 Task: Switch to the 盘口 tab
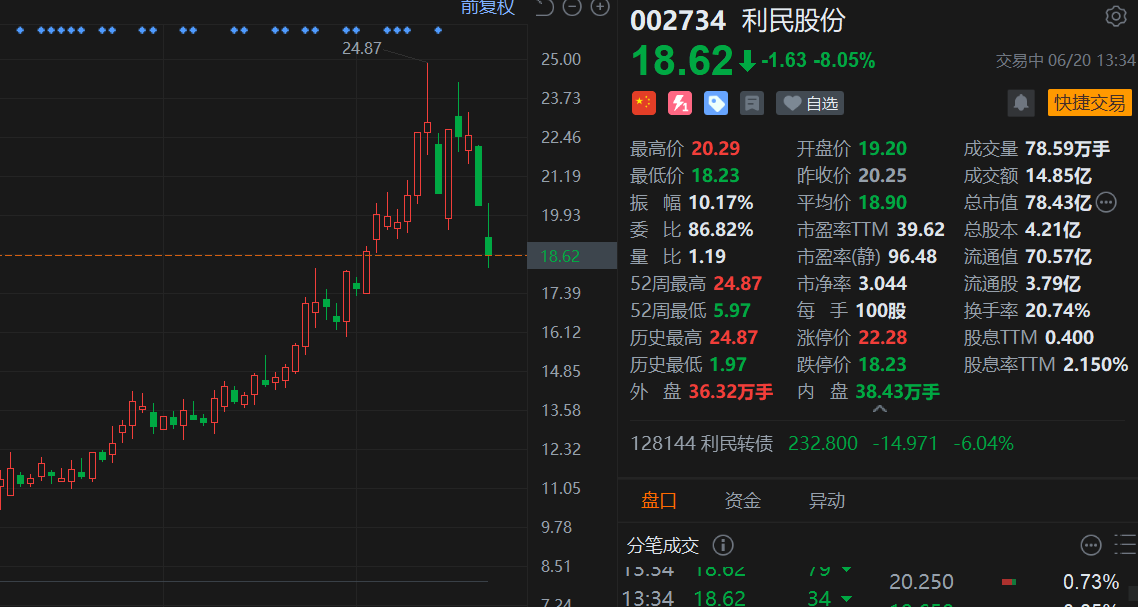(x=659, y=500)
